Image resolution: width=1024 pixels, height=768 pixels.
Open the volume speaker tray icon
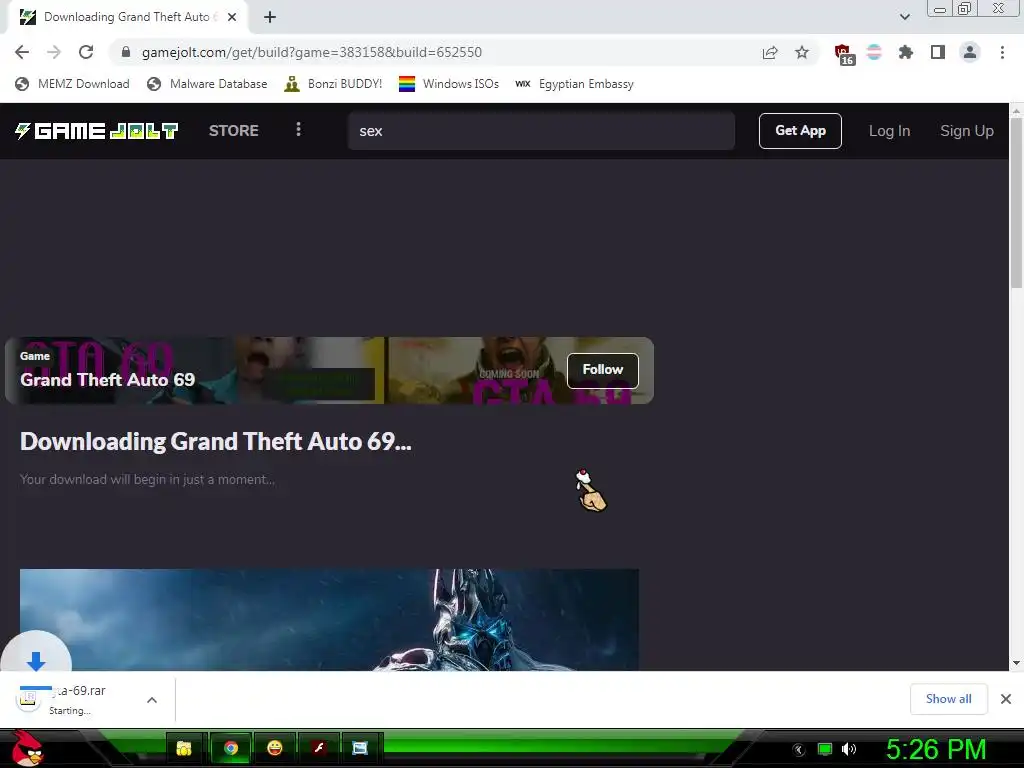coord(849,749)
